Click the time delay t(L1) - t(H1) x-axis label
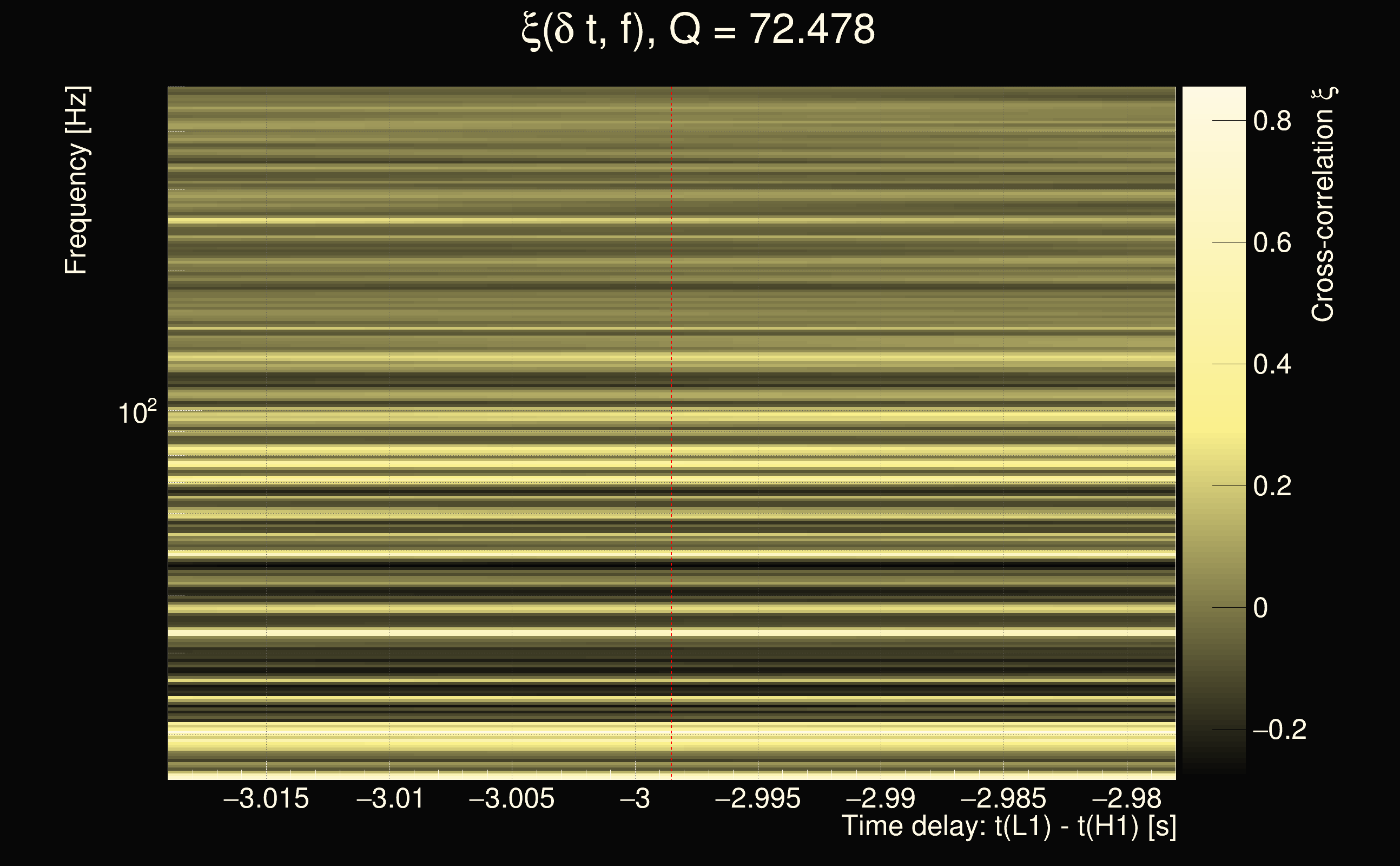Screen dimensions: 1400x866 click(x=1008, y=826)
